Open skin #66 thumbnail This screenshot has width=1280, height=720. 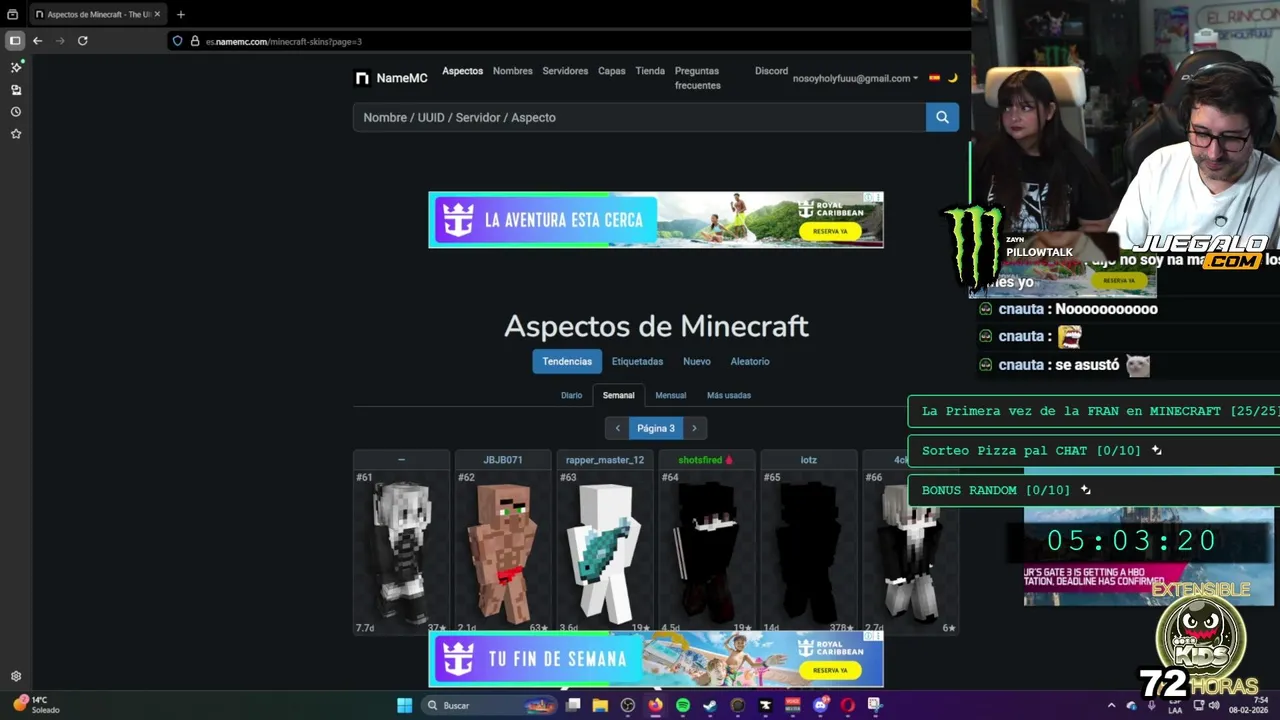[911, 551]
